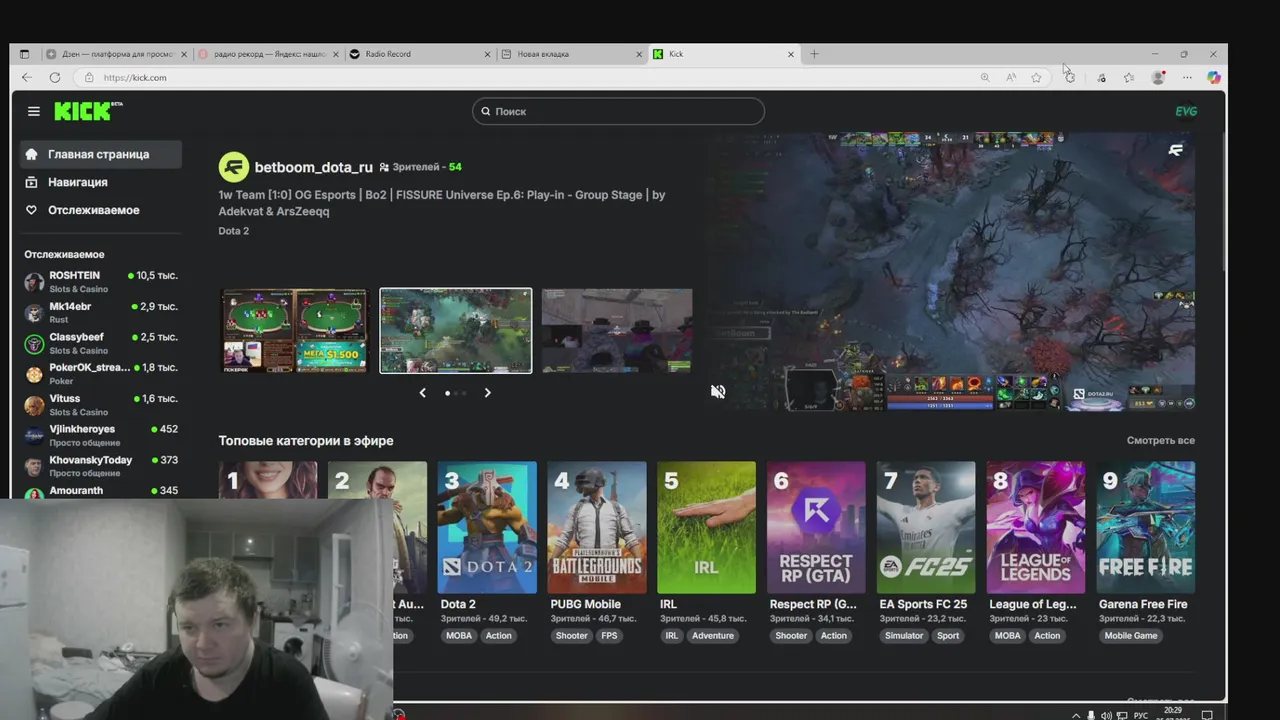This screenshot has width=1280, height=720.
Task: Open PokerOK_strea... followed channel
Action: pos(101,374)
